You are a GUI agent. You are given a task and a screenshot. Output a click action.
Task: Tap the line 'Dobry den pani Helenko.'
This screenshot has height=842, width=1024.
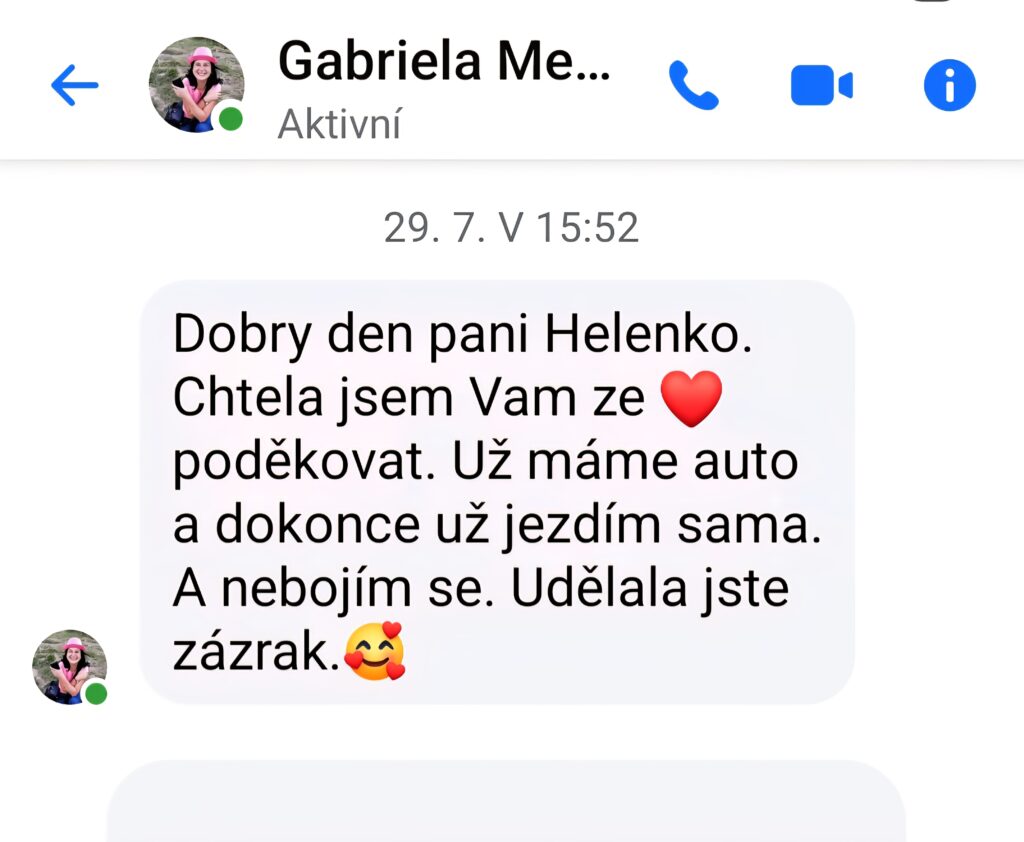point(463,335)
